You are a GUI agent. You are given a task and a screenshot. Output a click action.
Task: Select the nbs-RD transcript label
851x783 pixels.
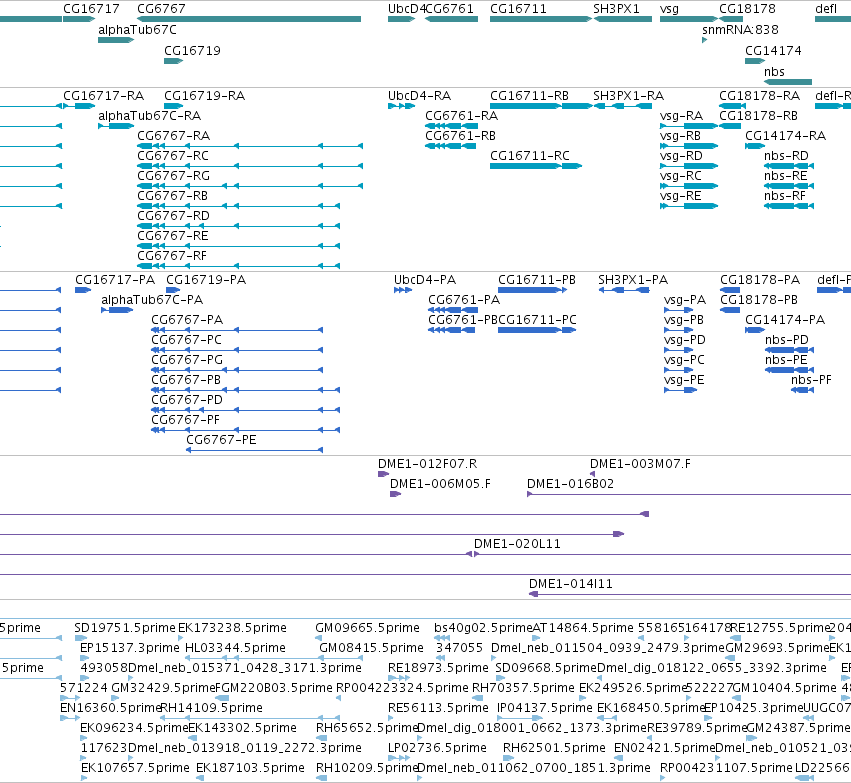786,156
